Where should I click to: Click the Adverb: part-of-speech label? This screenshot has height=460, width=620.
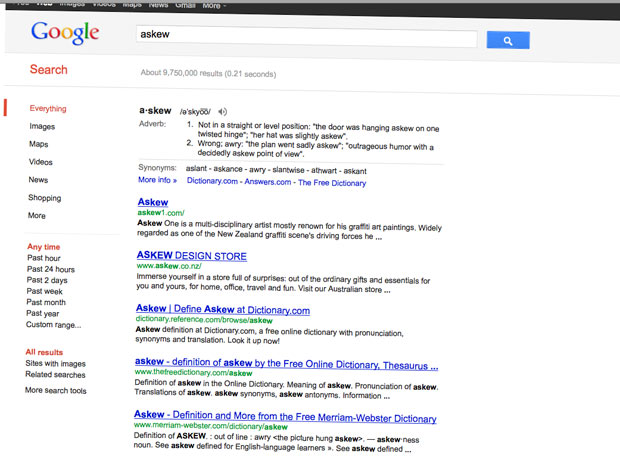point(152,123)
